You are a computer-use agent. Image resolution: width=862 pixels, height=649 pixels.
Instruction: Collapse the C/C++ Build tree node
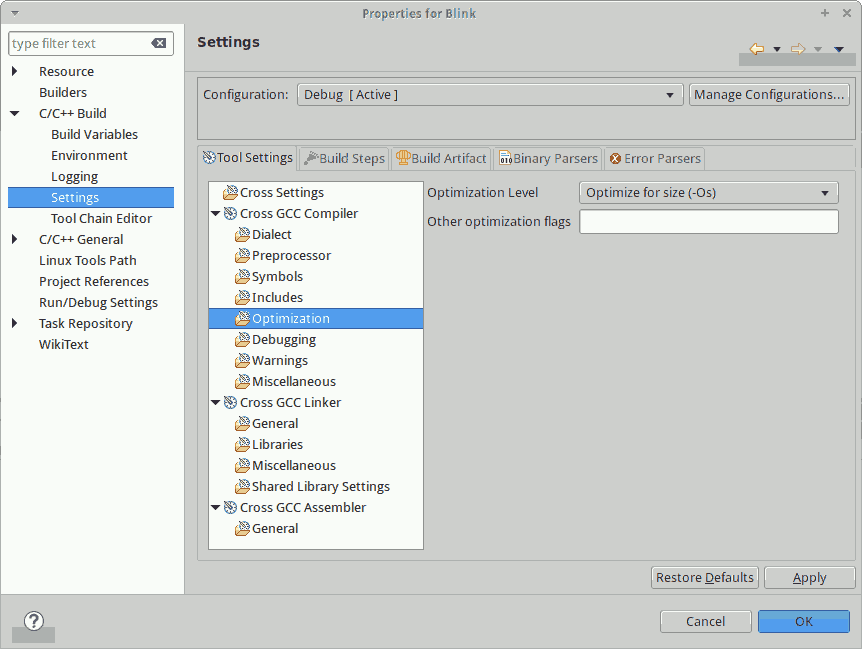pos(15,114)
